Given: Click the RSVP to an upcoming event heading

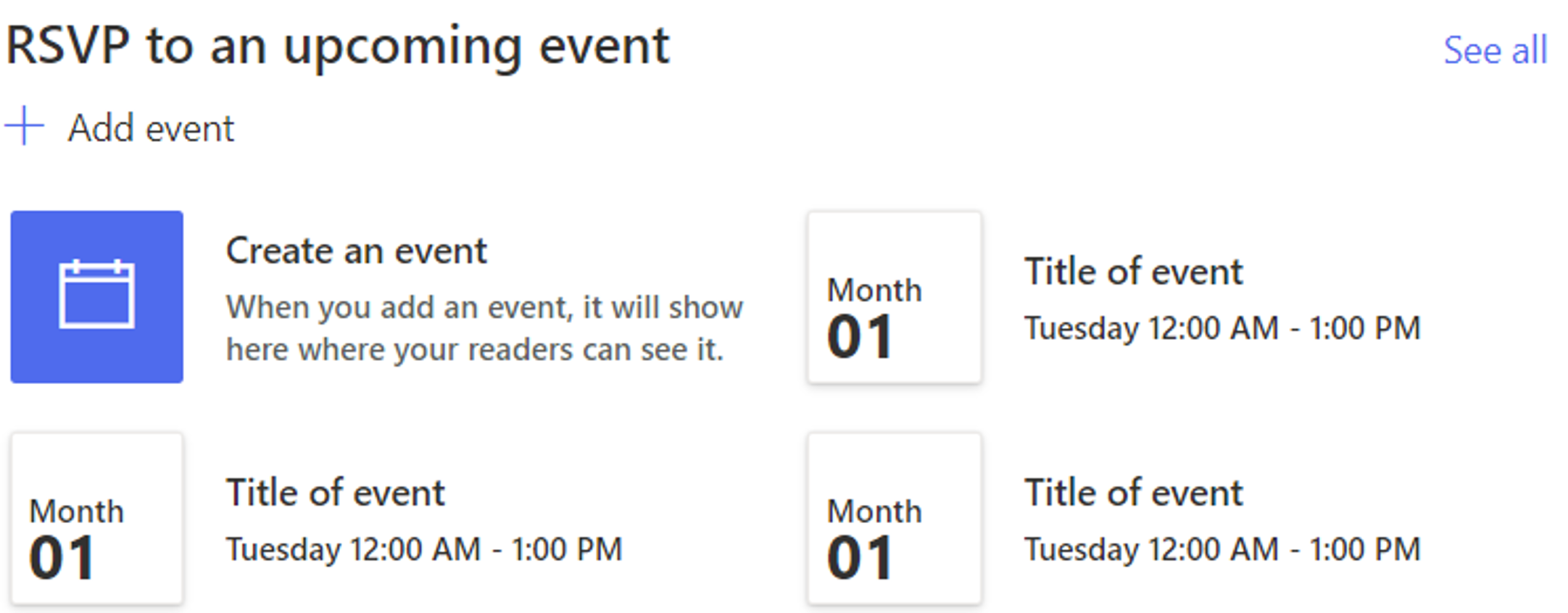Looking at the screenshot, I should pos(338,46).
